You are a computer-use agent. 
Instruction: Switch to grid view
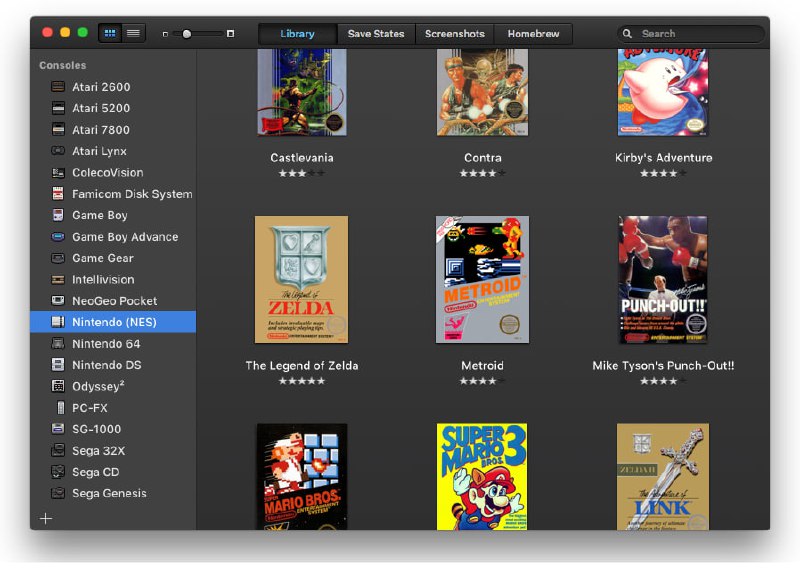click(110, 33)
